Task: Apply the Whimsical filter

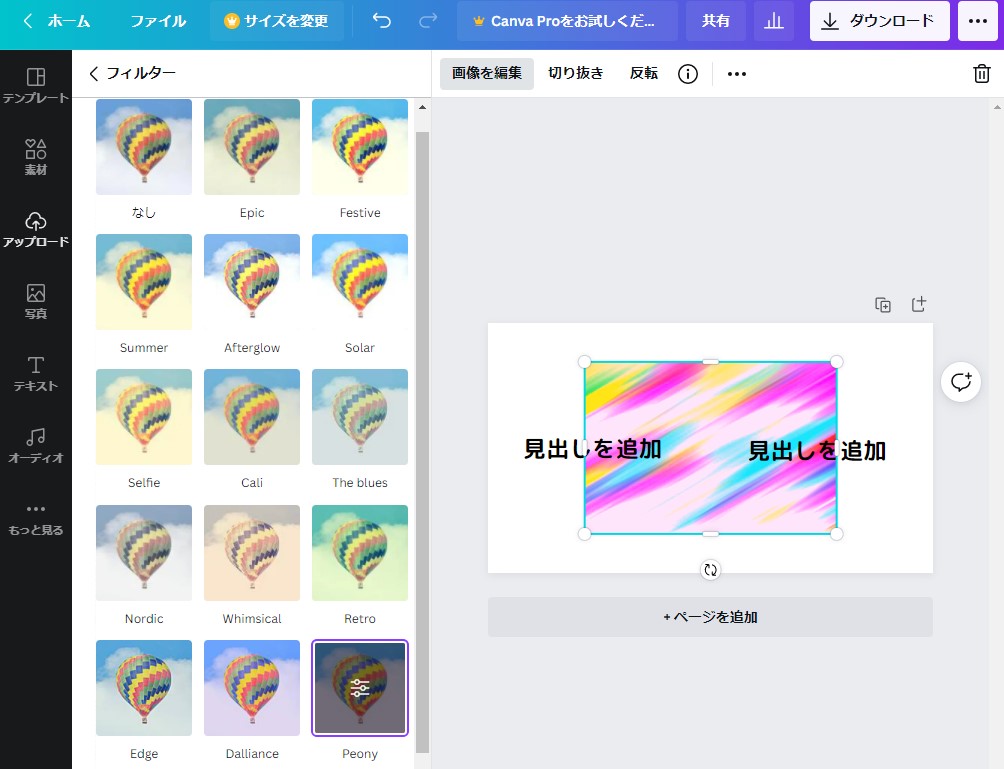Action: click(x=252, y=553)
